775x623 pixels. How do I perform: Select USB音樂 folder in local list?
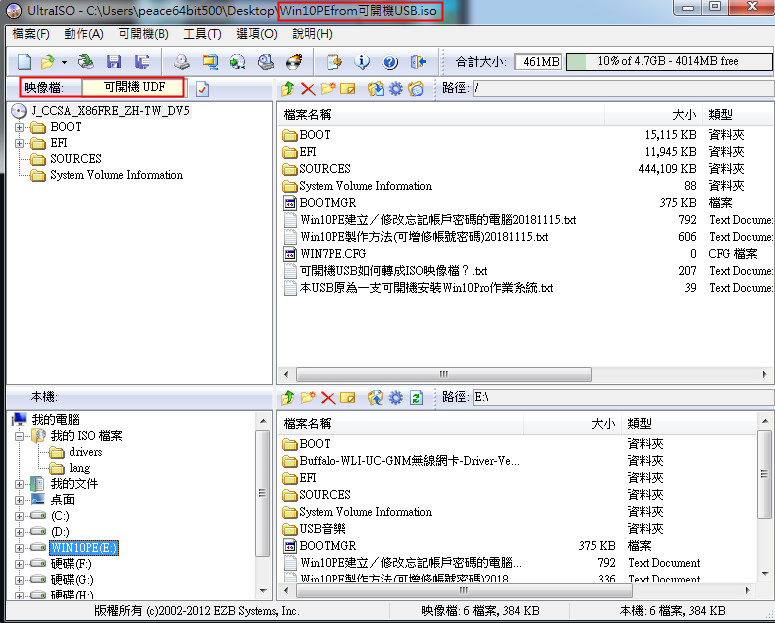click(x=322, y=529)
